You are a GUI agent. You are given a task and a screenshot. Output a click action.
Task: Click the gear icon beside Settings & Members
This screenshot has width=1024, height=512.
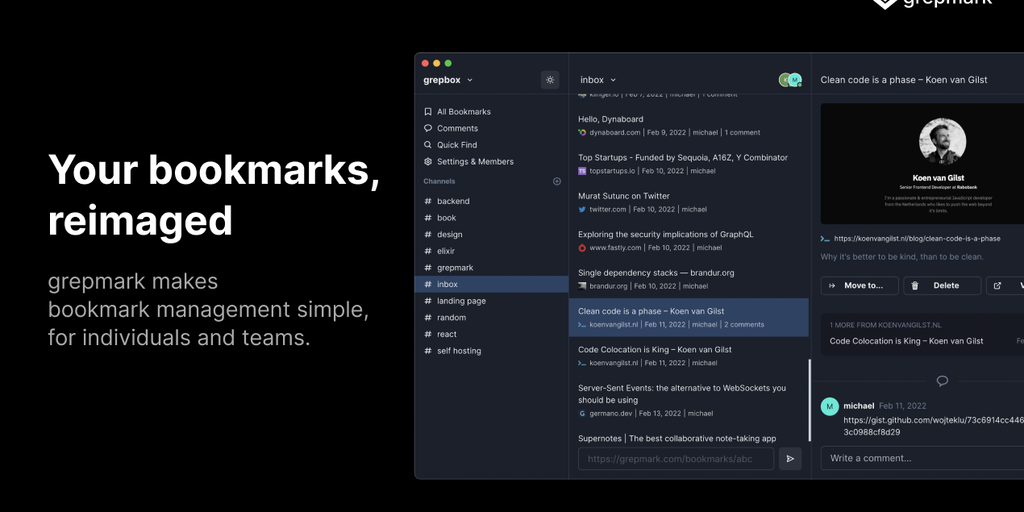pyautogui.click(x=428, y=161)
